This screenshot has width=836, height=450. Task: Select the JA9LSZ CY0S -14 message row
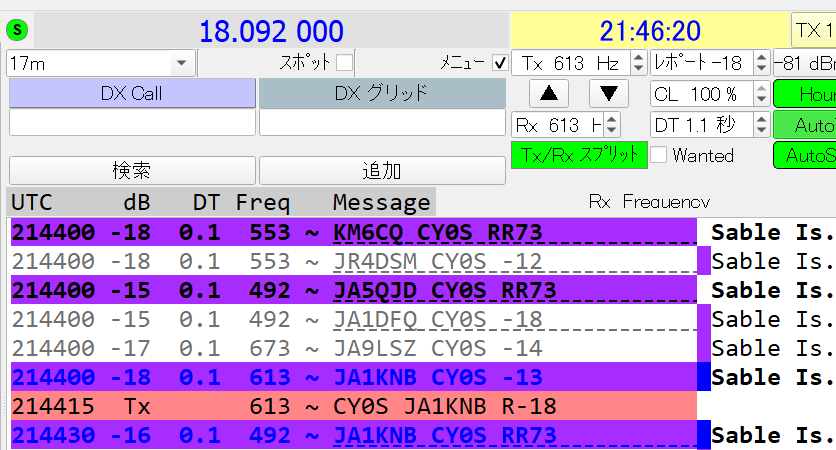click(354, 348)
